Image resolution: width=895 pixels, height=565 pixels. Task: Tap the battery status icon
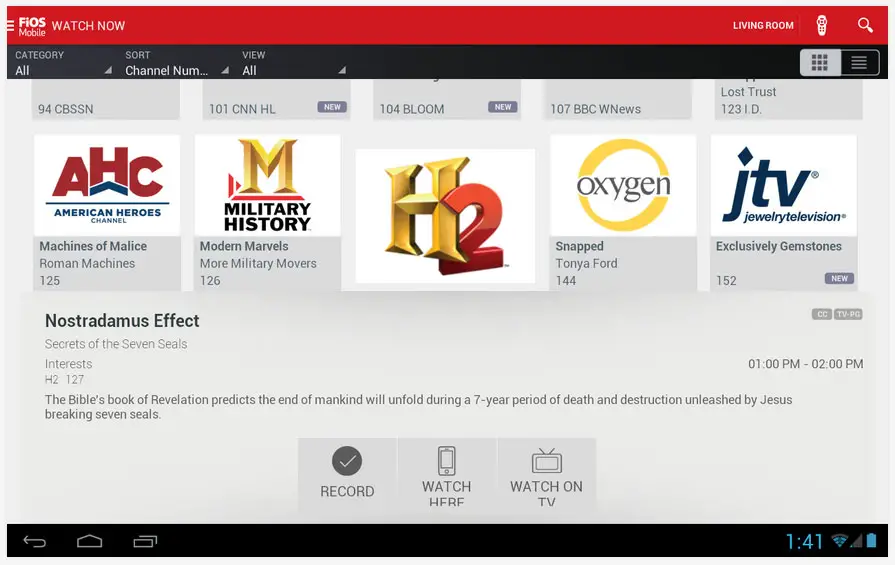click(871, 540)
